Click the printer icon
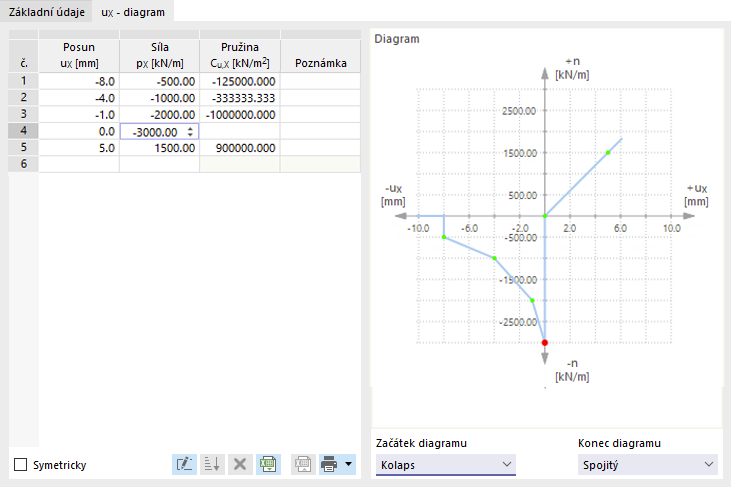This screenshot has height=487, width=731. click(330, 464)
